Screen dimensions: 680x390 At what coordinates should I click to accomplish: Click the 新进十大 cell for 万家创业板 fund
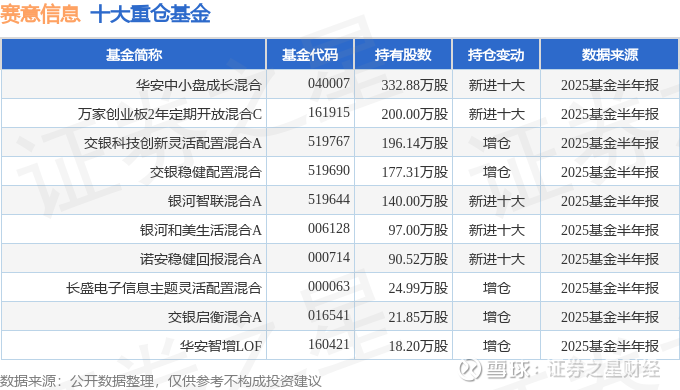[496, 114]
